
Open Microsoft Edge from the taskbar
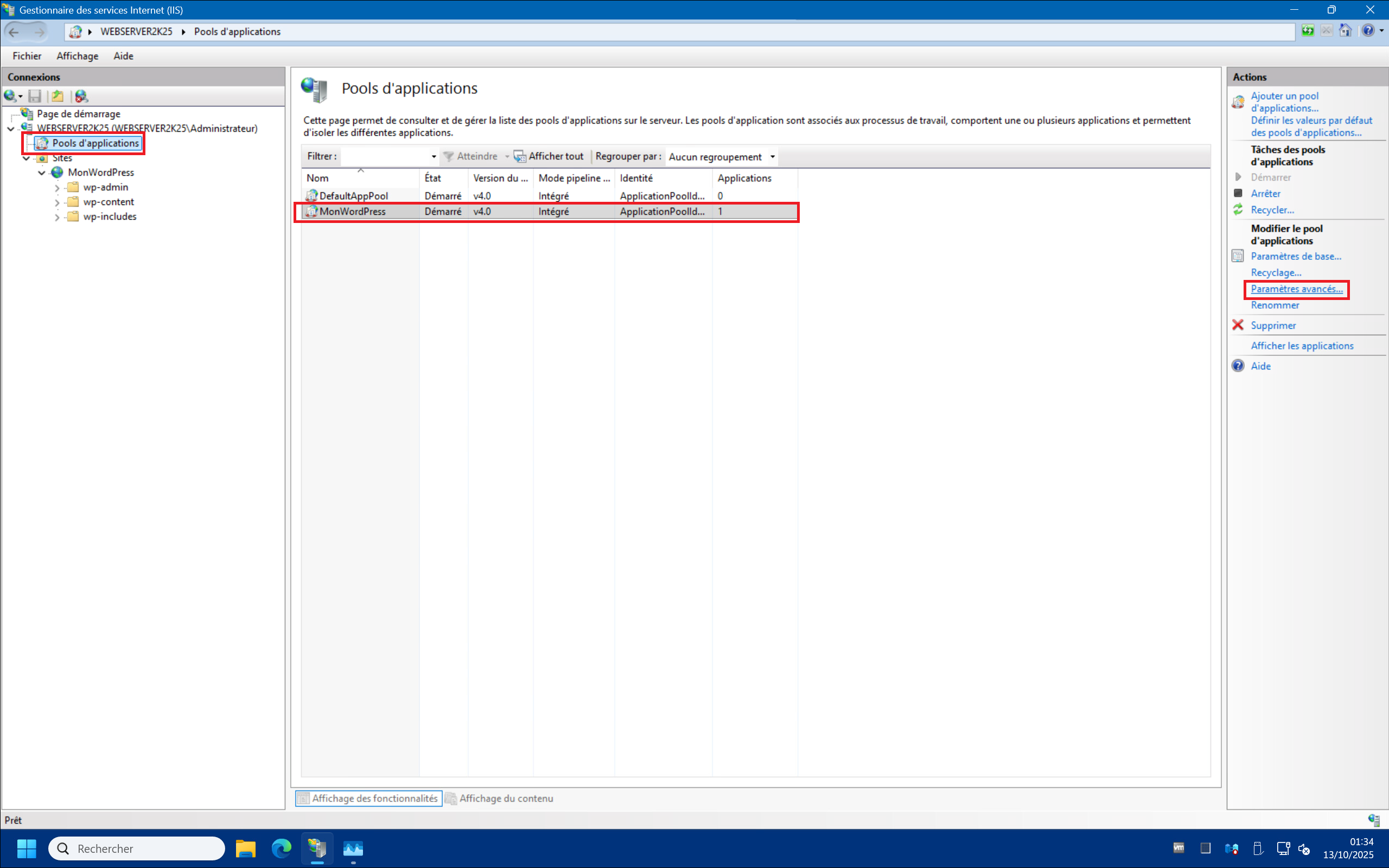[281, 848]
